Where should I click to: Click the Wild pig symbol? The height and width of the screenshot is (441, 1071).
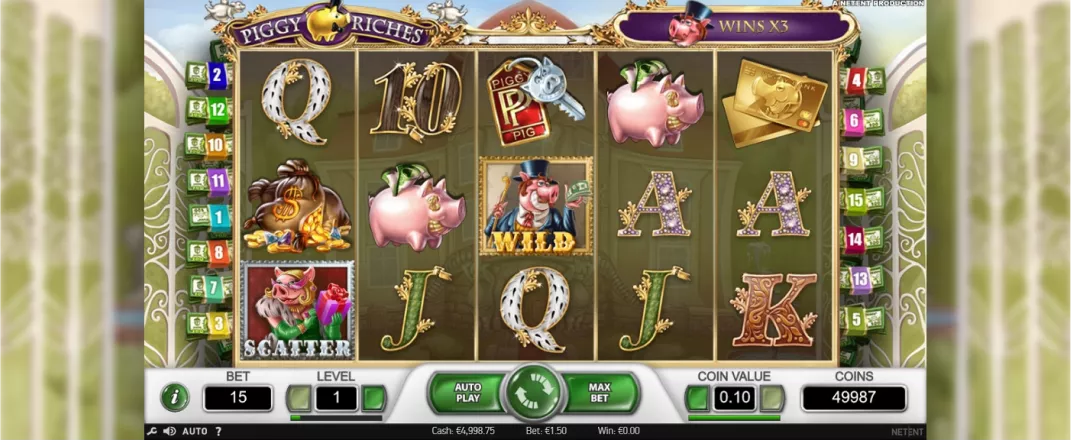click(535, 206)
